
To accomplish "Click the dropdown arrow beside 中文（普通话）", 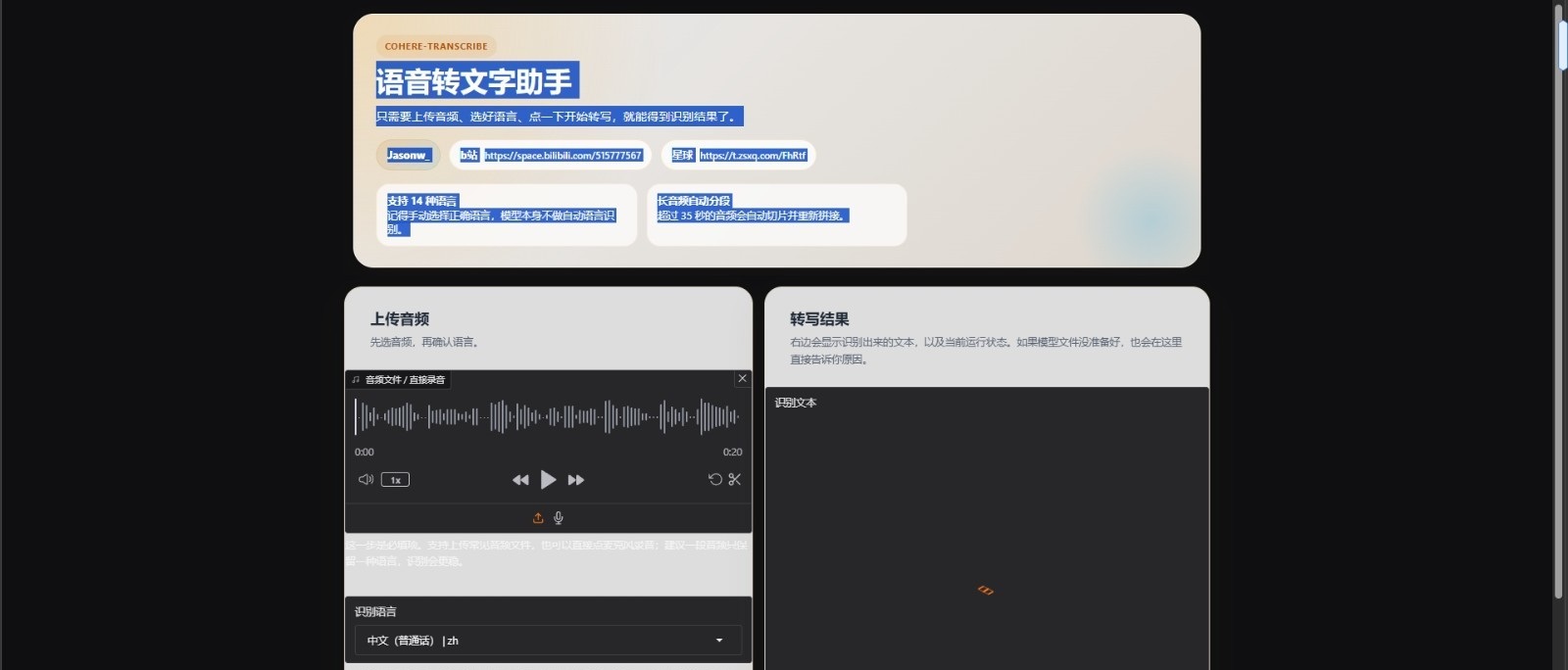I will tap(719, 641).
